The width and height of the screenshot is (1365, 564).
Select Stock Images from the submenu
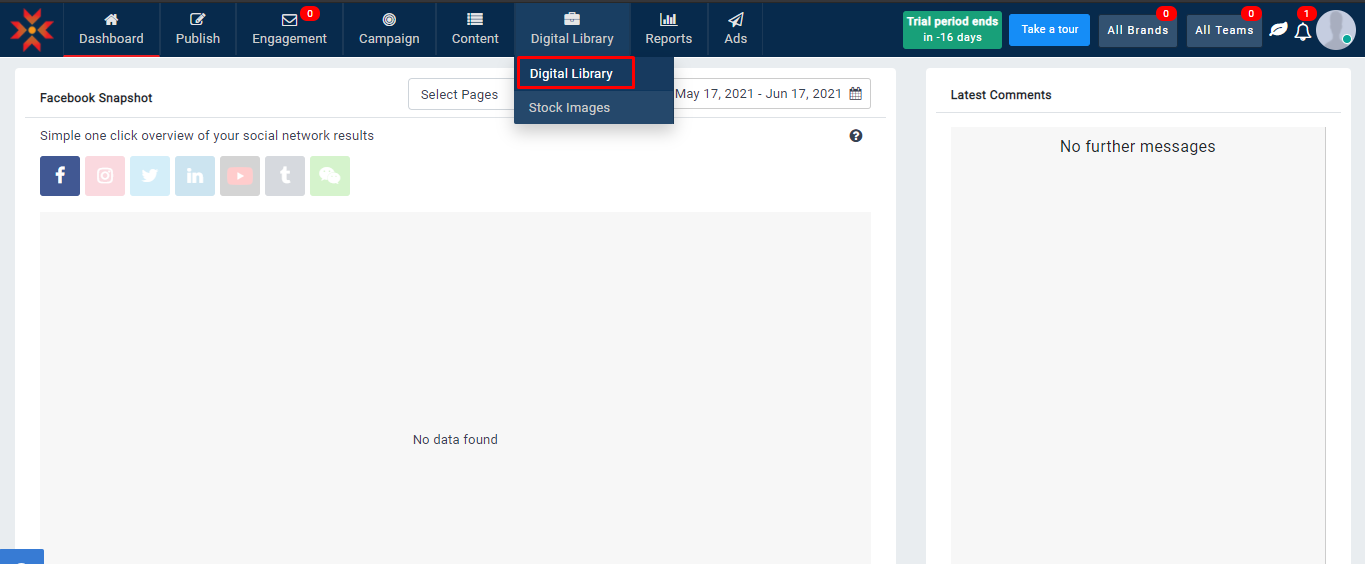click(x=570, y=108)
